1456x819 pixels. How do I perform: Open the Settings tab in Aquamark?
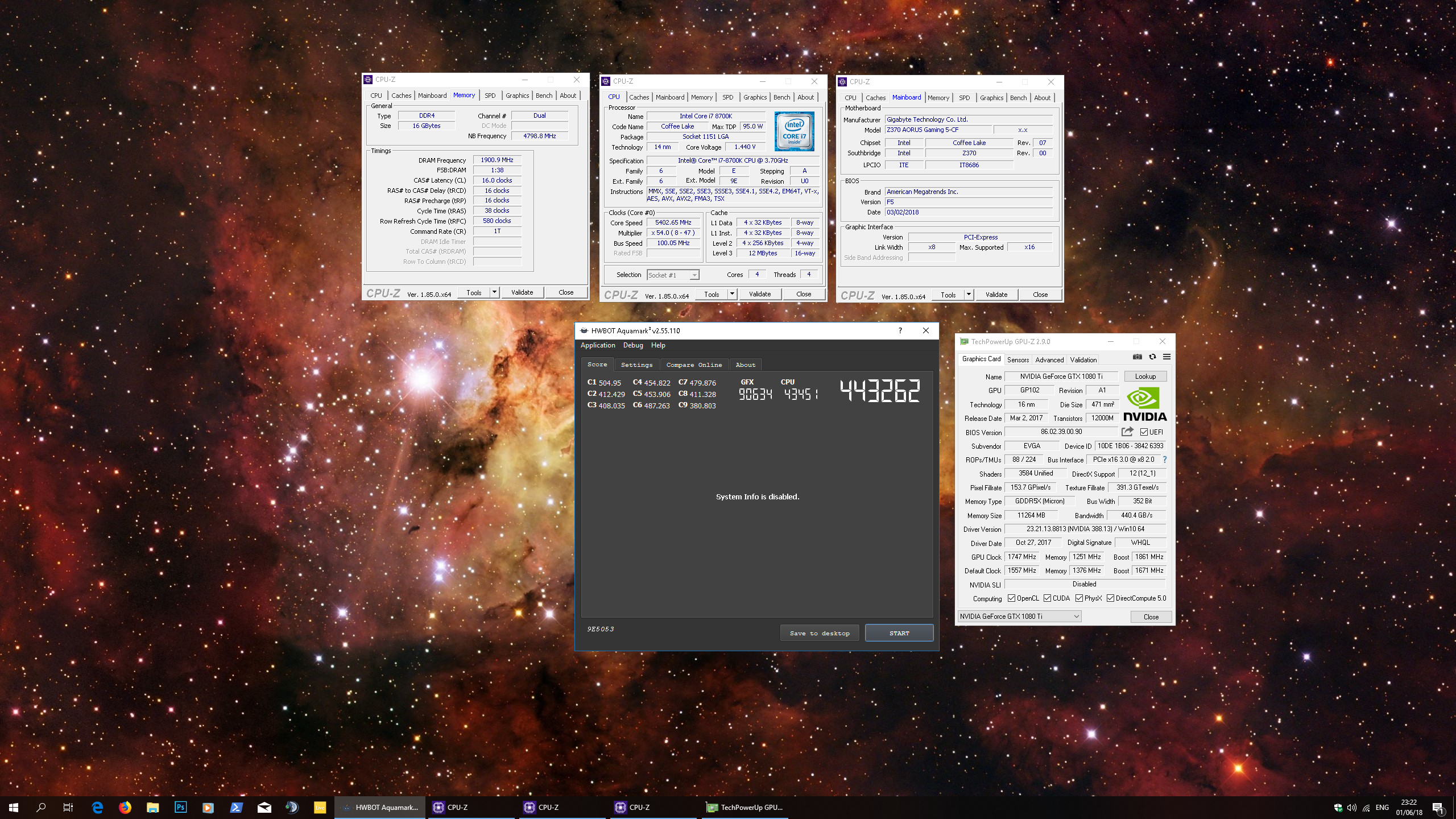click(636, 365)
